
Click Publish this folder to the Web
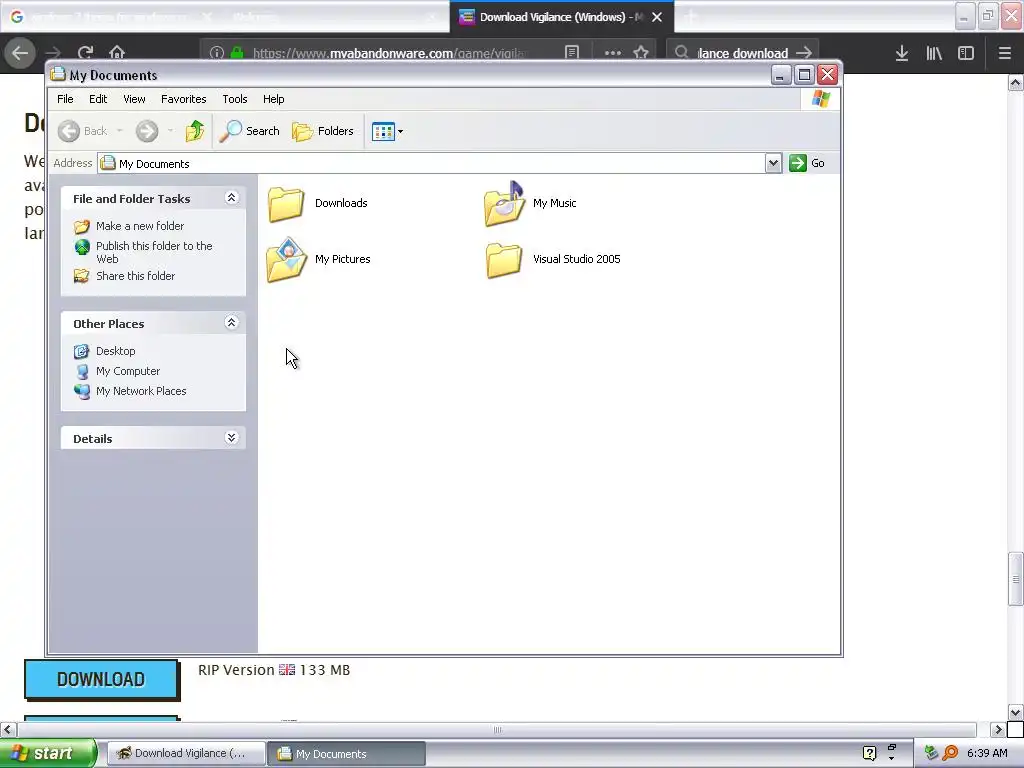pyautogui.click(x=154, y=252)
